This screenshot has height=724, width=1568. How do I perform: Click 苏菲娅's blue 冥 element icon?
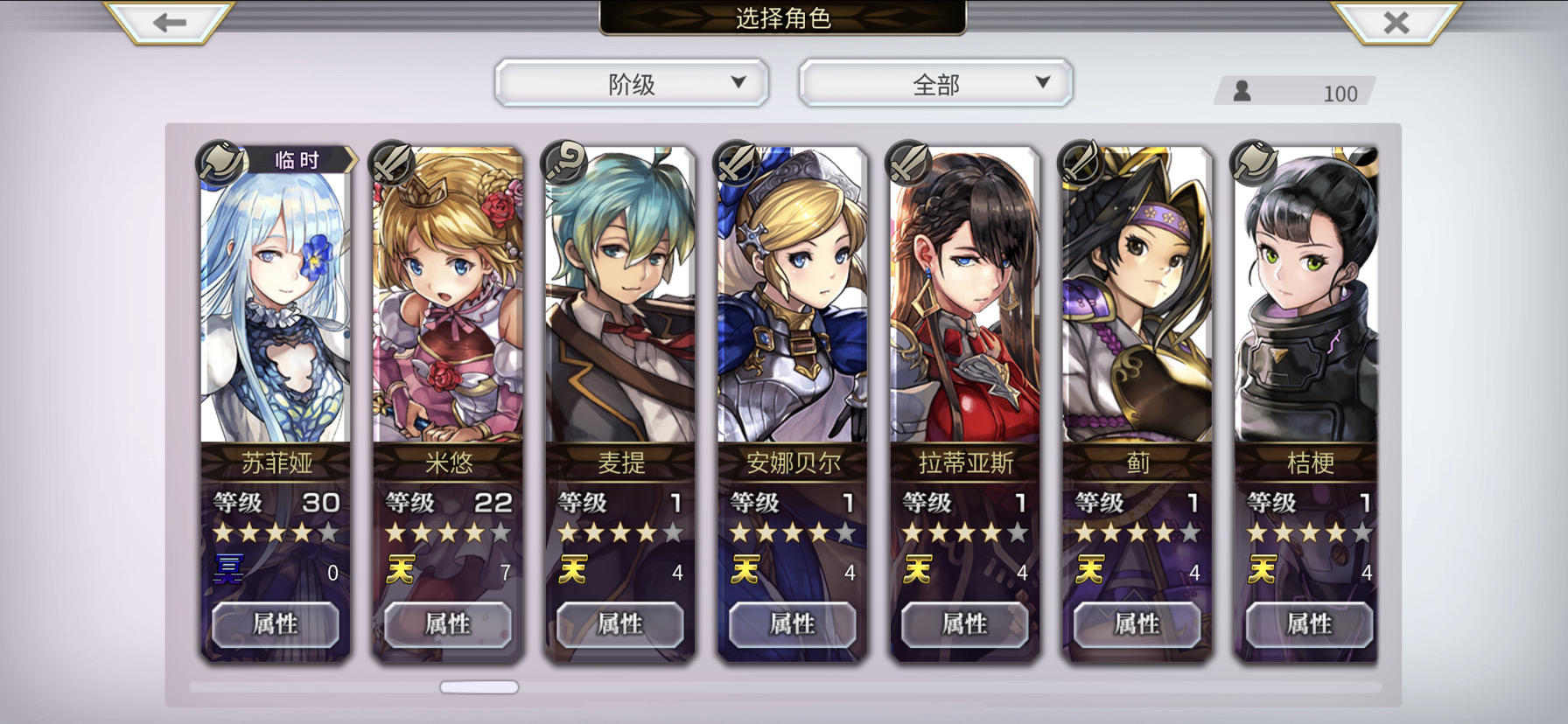(229, 569)
